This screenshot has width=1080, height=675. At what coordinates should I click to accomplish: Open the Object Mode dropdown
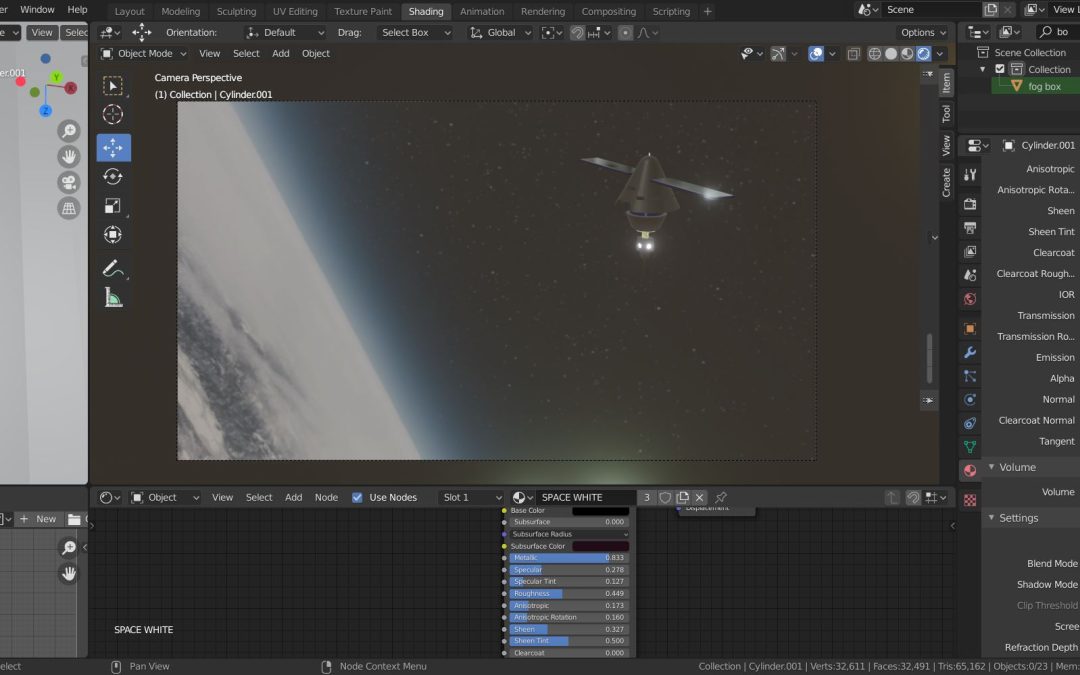tap(143, 54)
